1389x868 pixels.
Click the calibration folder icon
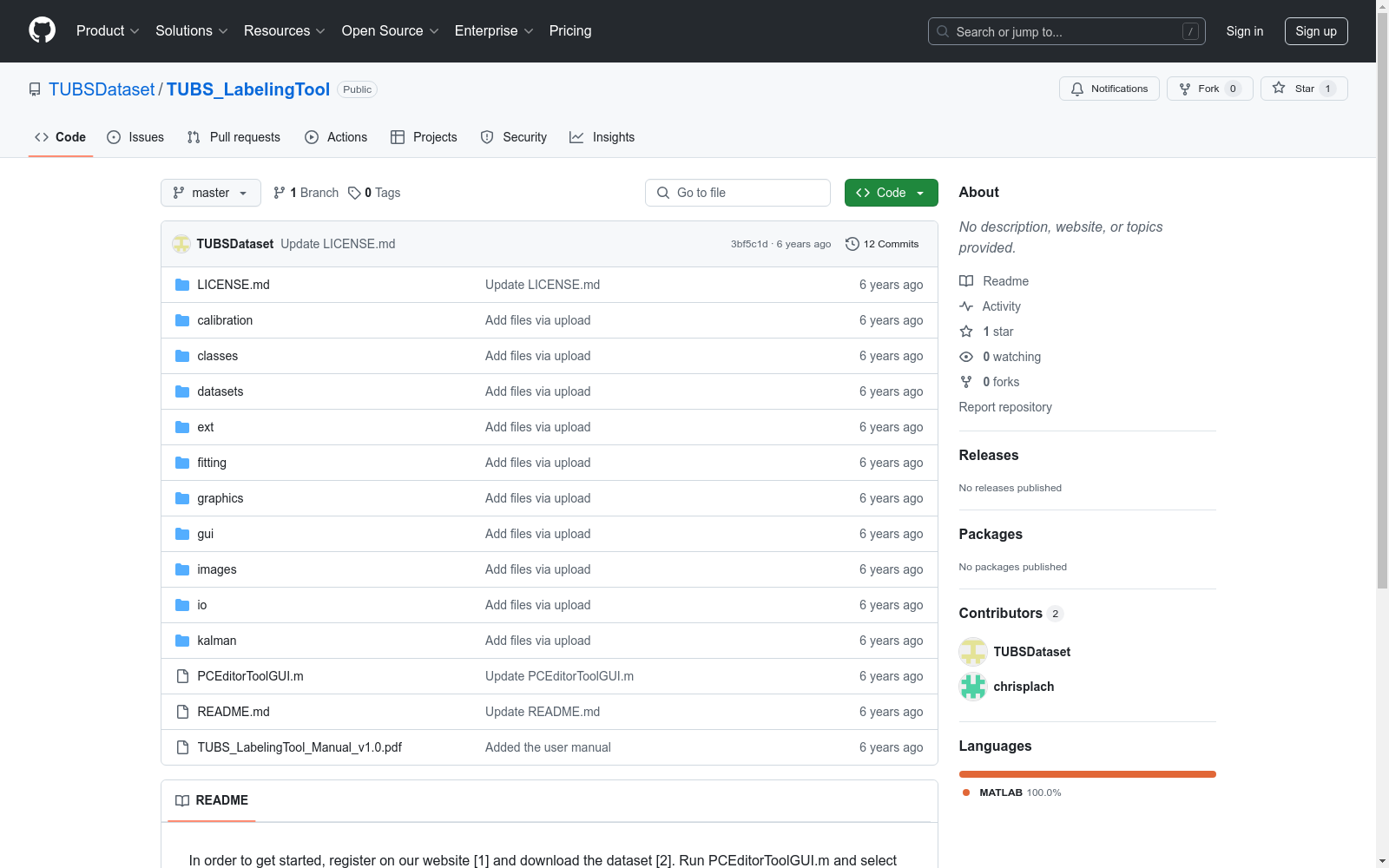point(182,320)
